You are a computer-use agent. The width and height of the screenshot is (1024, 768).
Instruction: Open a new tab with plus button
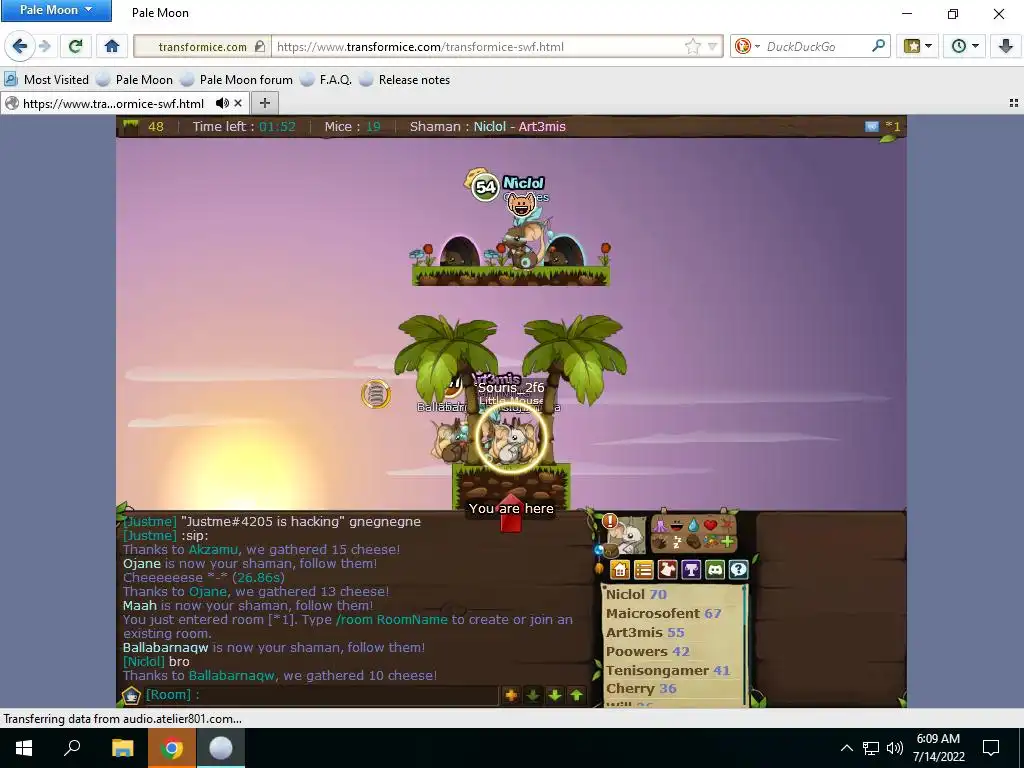(264, 103)
